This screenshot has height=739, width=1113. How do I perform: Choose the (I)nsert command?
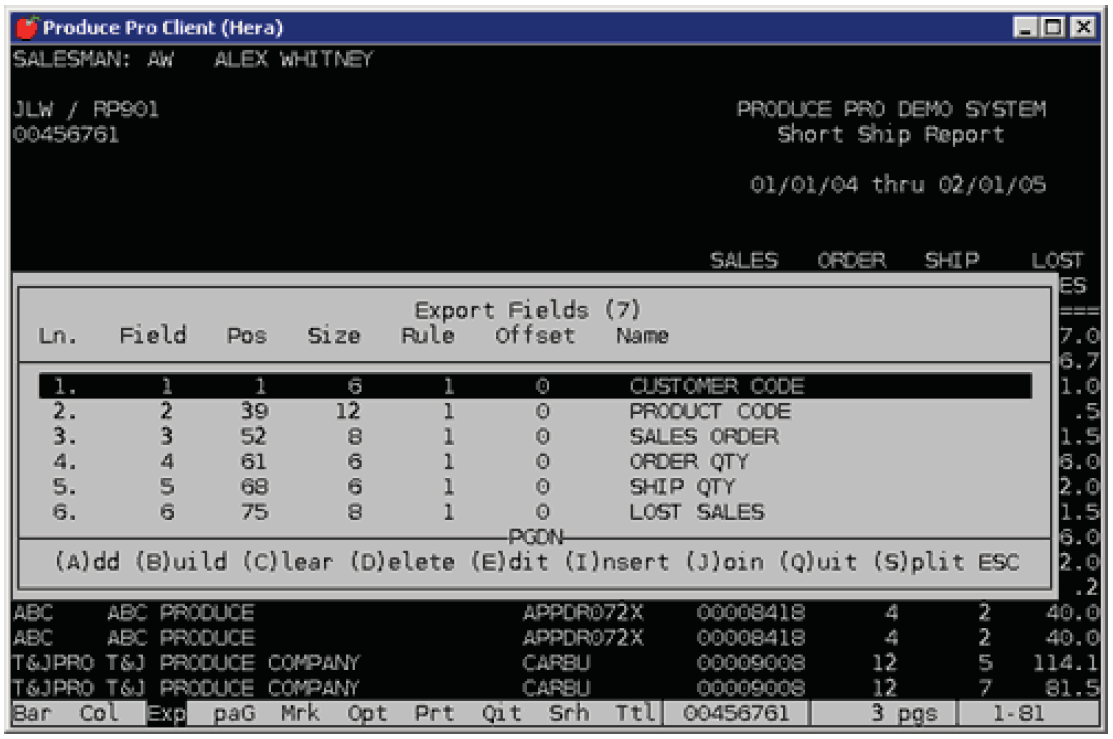(617, 562)
